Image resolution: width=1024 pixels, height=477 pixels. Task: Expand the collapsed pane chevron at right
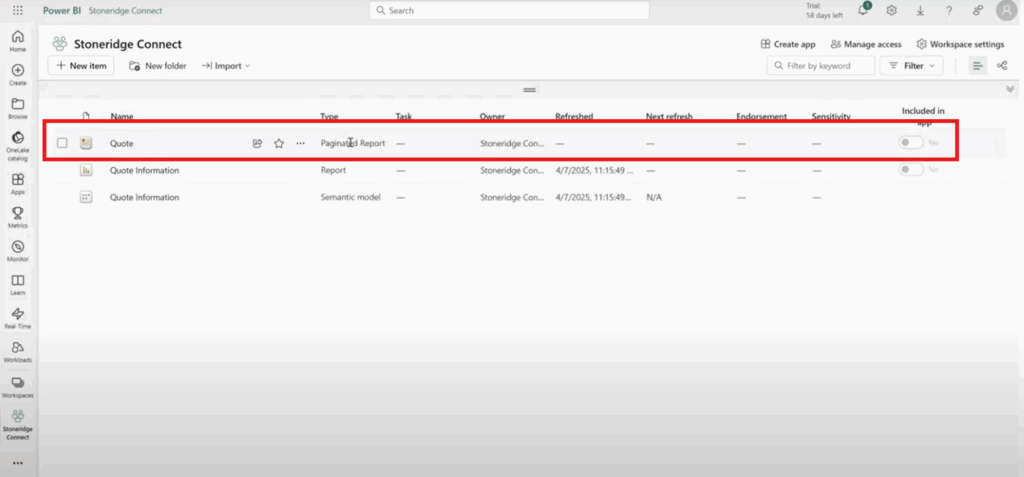coord(1010,90)
